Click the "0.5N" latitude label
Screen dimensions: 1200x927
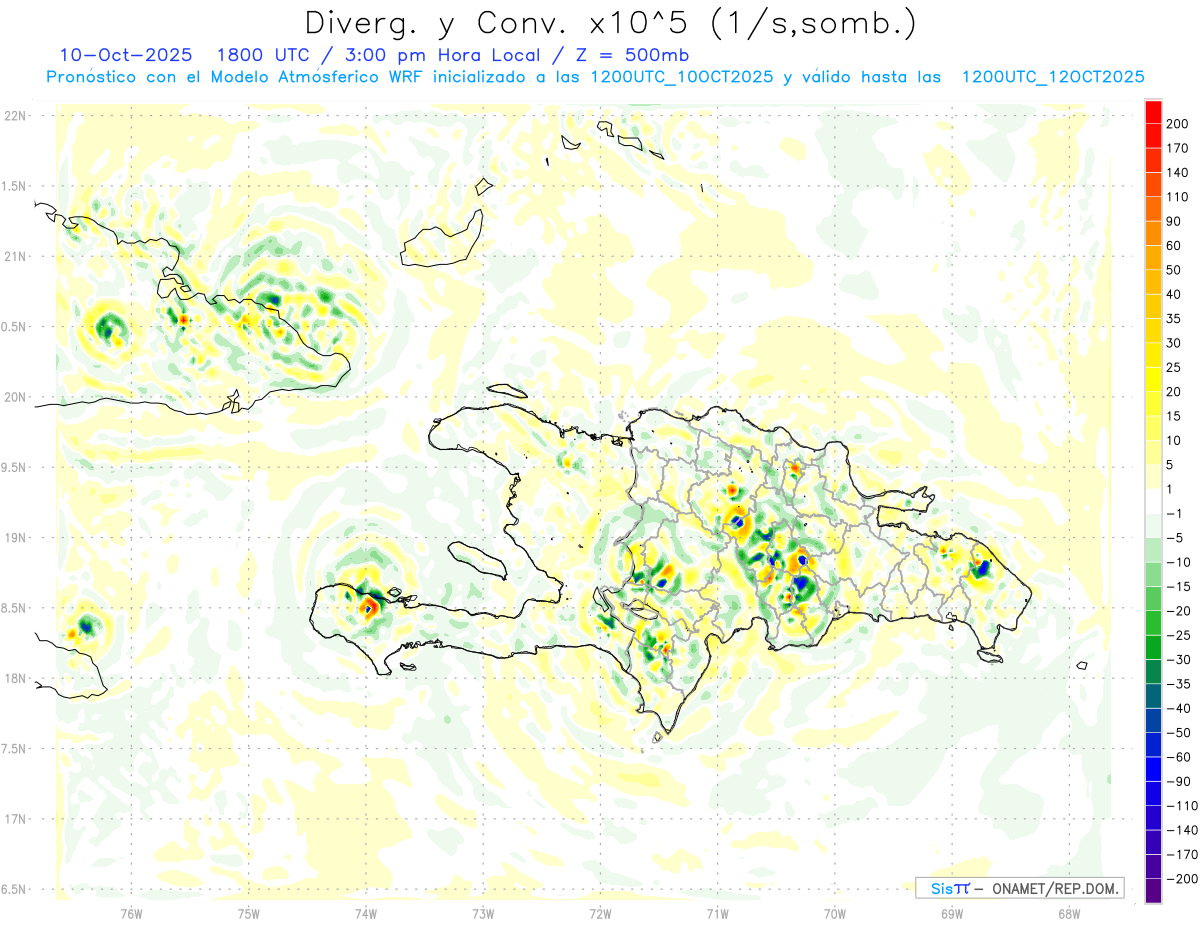tap(15, 327)
